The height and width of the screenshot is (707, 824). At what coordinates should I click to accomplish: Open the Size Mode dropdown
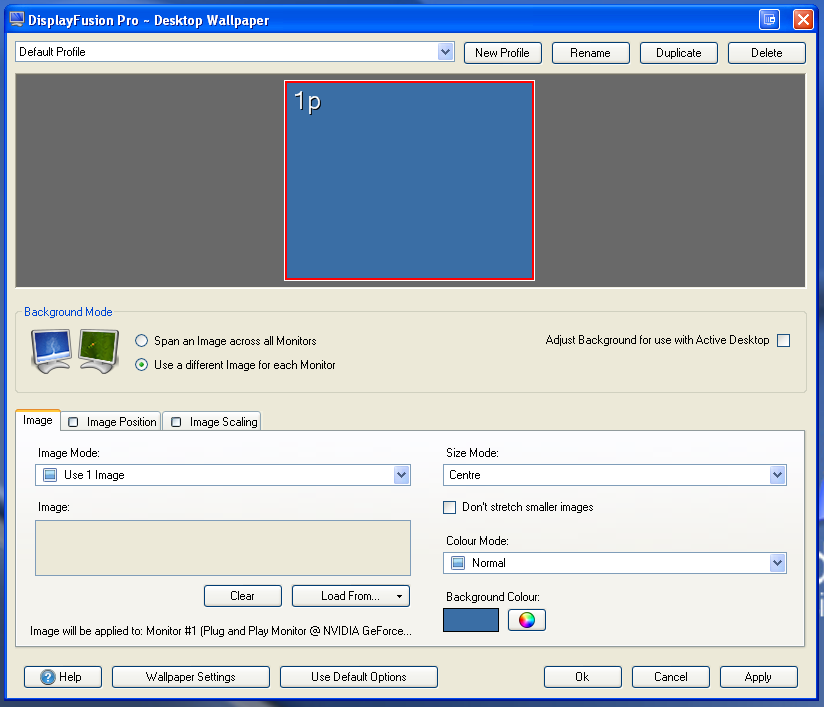tap(778, 475)
